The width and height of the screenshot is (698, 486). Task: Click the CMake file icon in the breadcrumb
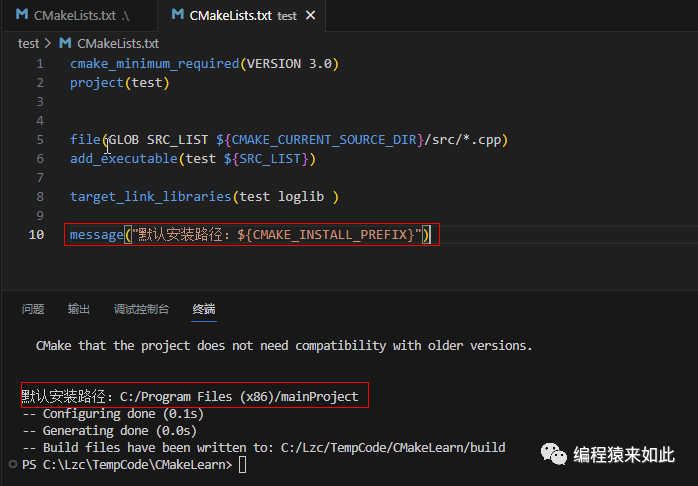pyautogui.click(x=65, y=43)
